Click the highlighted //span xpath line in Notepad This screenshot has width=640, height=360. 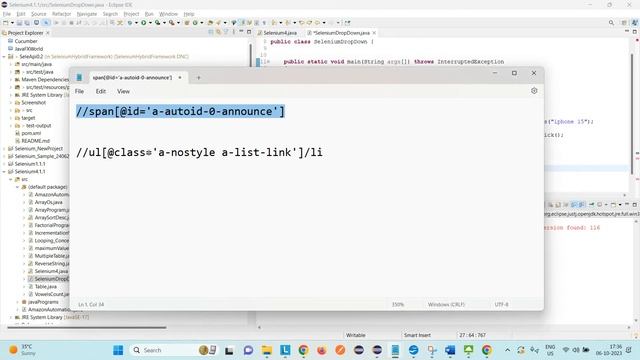point(180,111)
